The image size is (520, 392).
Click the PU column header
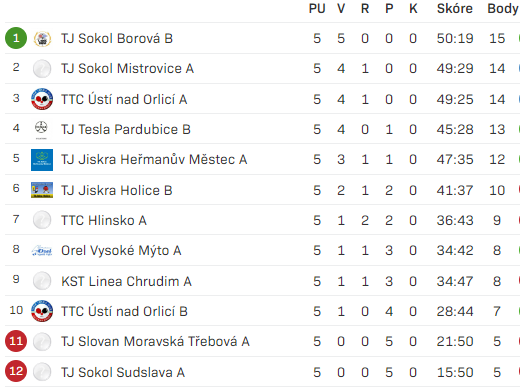[x=317, y=9]
